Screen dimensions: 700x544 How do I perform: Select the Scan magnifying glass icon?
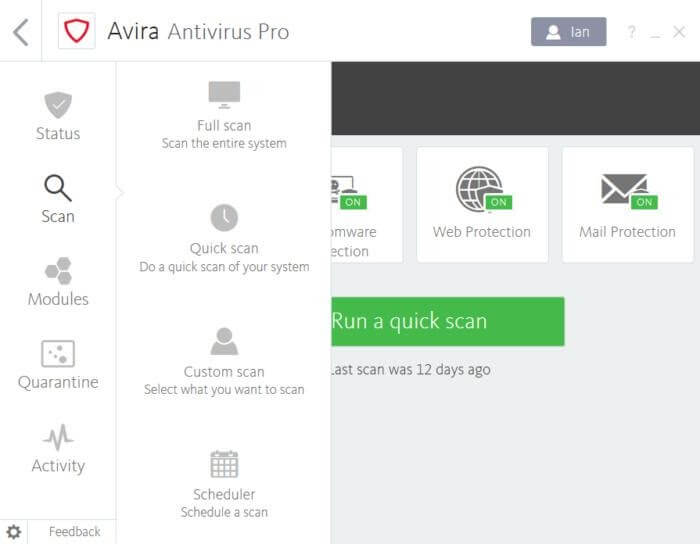click(57, 187)
